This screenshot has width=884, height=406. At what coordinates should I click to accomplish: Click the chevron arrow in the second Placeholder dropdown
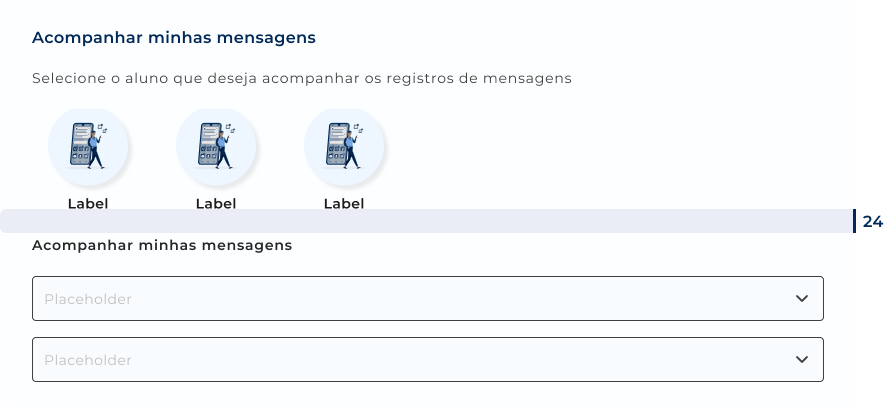point(802,359)
